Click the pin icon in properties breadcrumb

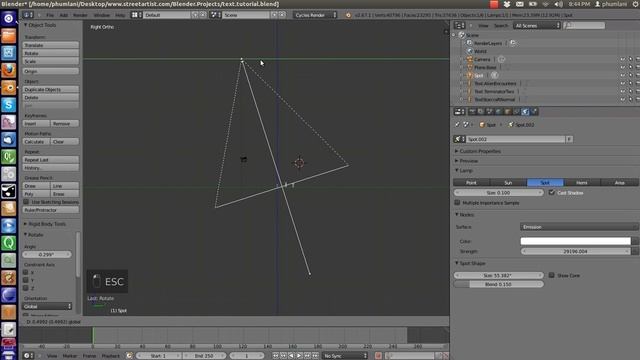click(457, 124)
